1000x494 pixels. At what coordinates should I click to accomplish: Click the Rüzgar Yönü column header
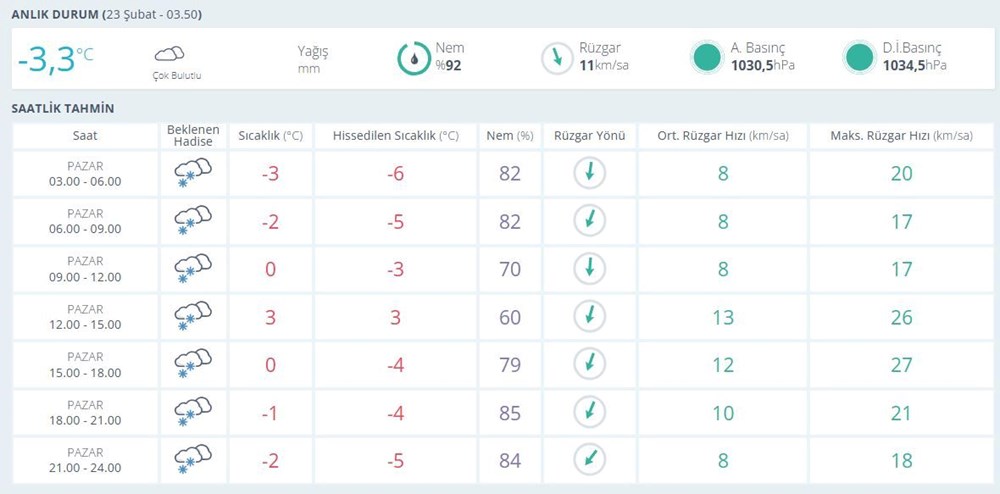589,136
